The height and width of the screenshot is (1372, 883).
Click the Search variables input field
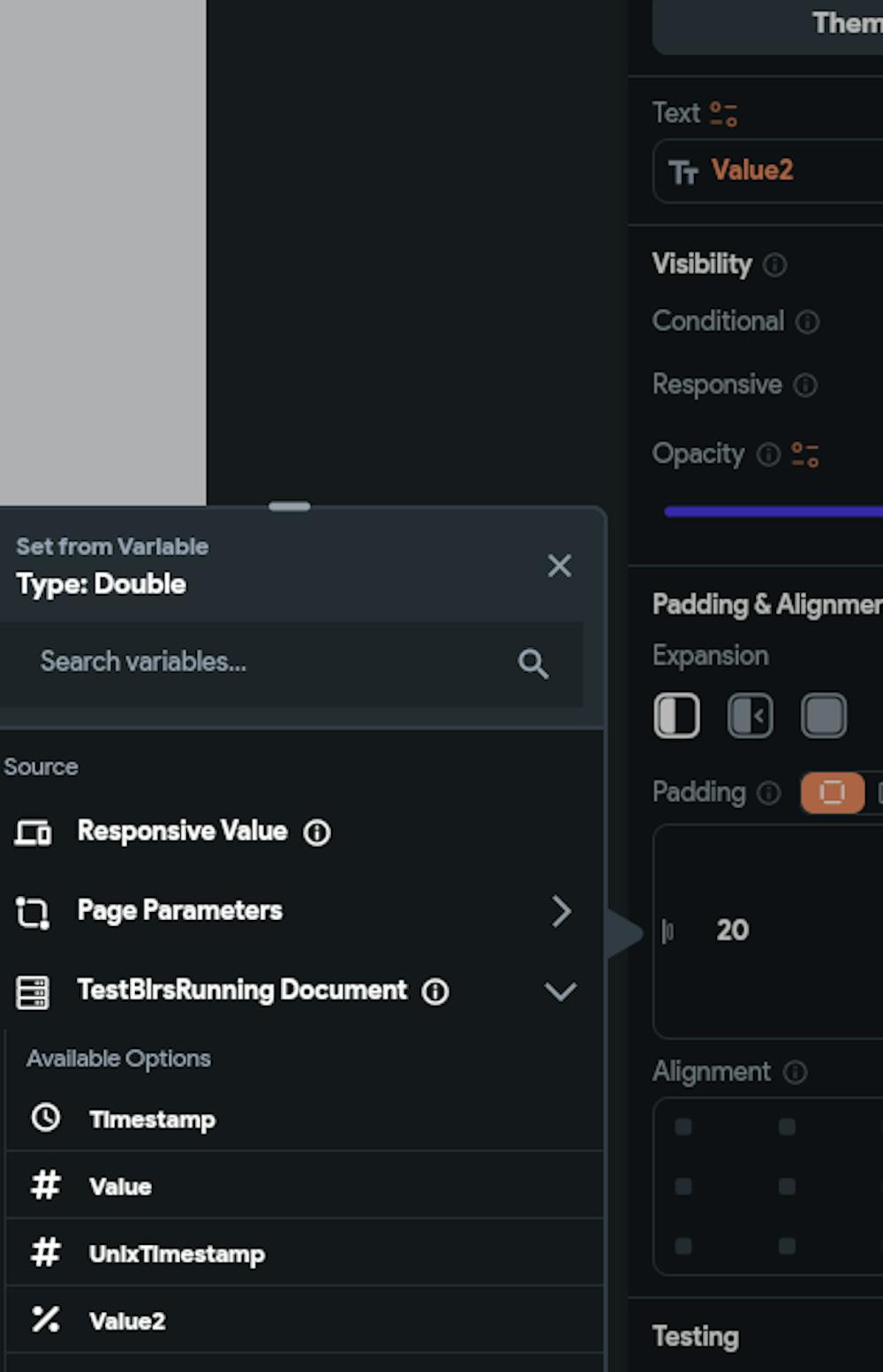coord(265,662)
